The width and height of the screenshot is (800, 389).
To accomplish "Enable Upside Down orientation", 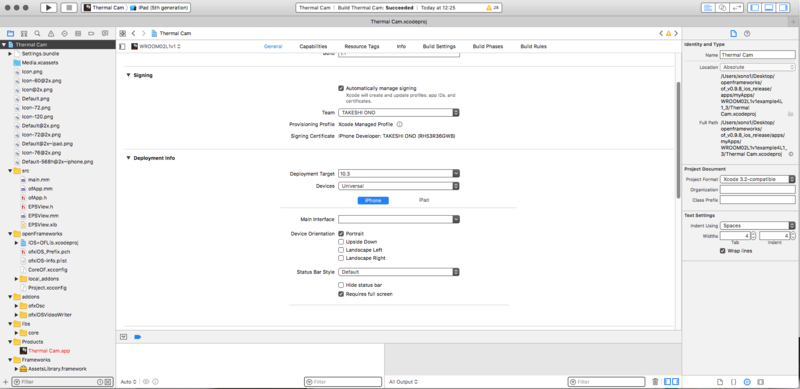I will pos(341,242).
